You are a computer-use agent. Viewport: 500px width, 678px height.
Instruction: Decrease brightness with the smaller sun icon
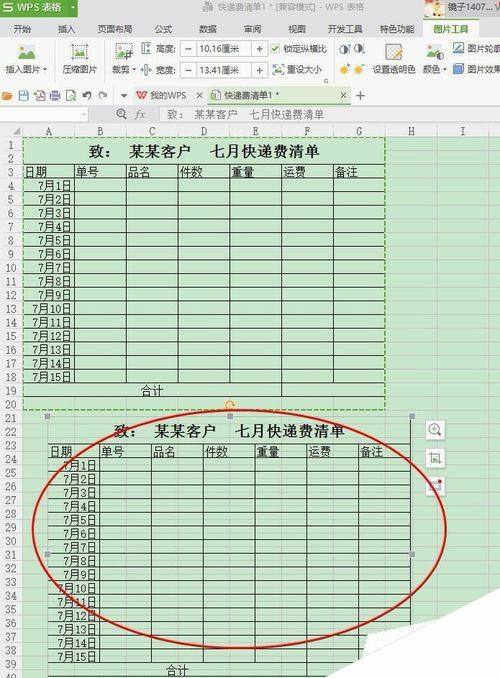pos(359,69)
